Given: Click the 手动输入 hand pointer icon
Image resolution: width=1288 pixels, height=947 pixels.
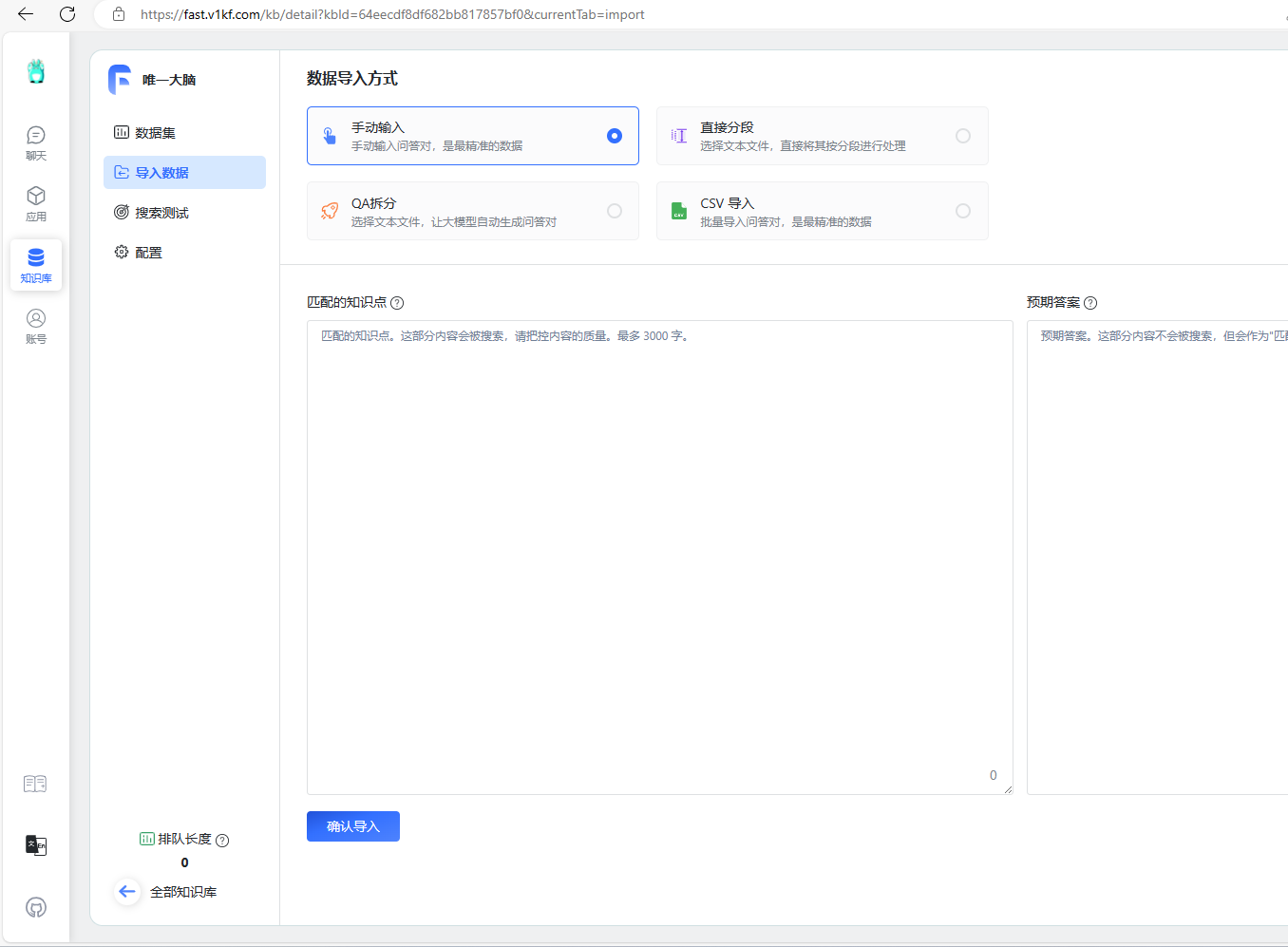Looking at the screenshot, I should [x=330, y=136].
